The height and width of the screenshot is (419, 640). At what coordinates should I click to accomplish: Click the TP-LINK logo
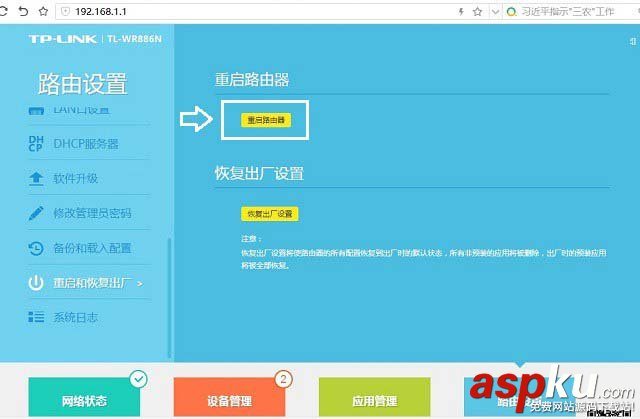[62, 39]
